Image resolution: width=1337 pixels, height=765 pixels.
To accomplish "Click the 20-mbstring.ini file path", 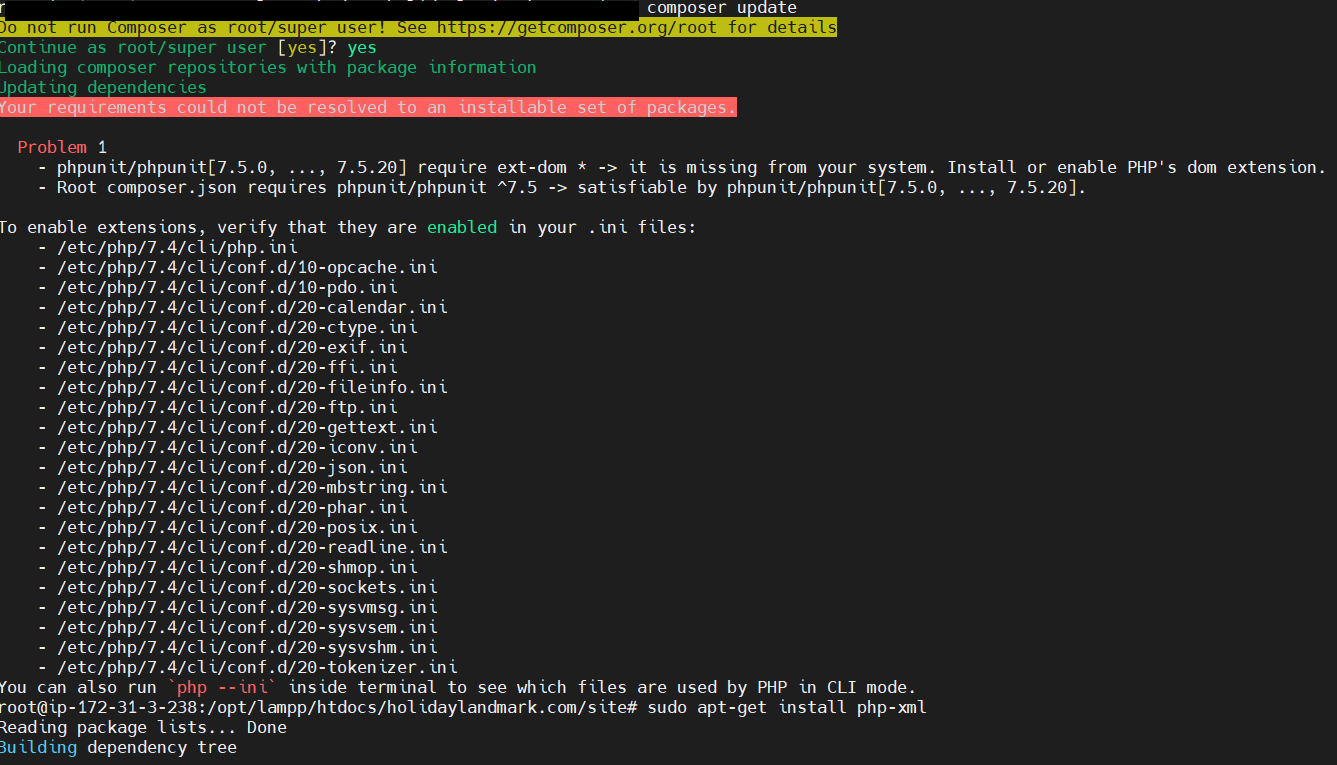I will pos(252,487).
